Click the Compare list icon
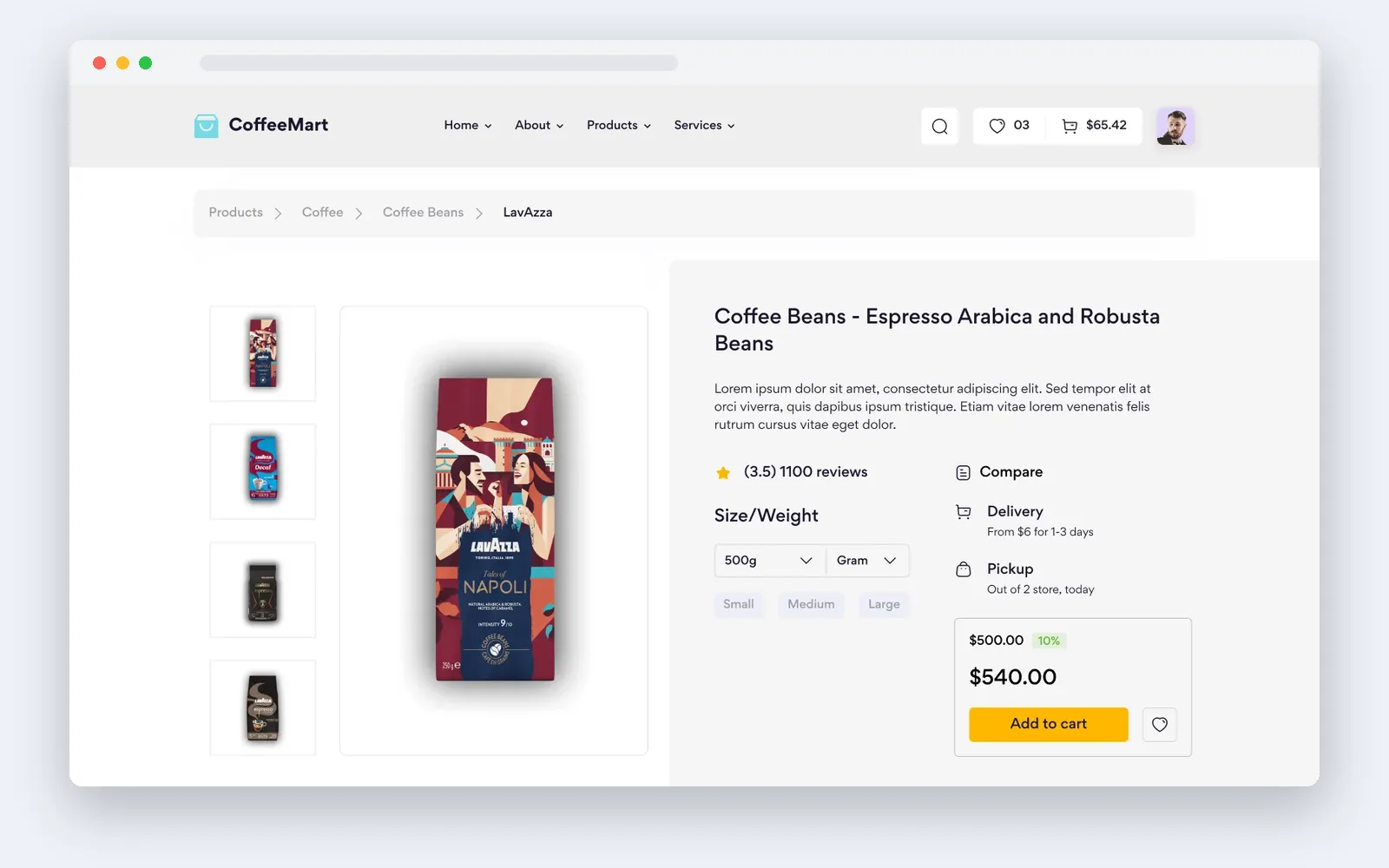This screenshot has width=1389, height=868. click(x=963, y=472)
